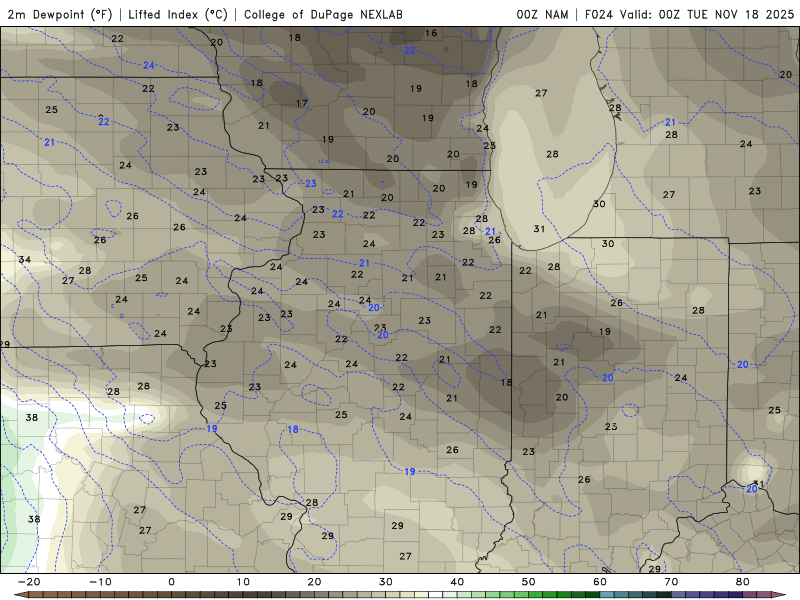
Task: Click 'College of DuPage NEXLAB' header text
Action: pyautogui.click(x=323, y=14)
